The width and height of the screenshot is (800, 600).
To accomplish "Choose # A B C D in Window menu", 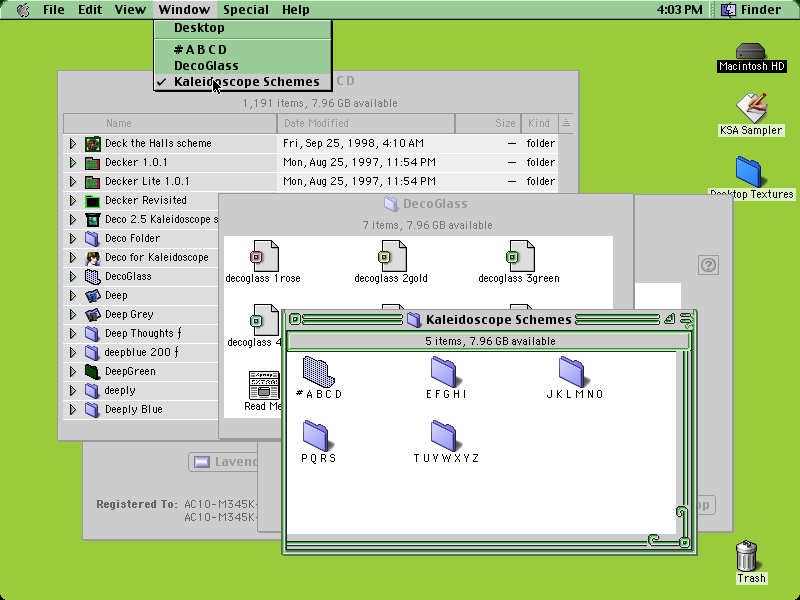I will click(x=243, y=49).
